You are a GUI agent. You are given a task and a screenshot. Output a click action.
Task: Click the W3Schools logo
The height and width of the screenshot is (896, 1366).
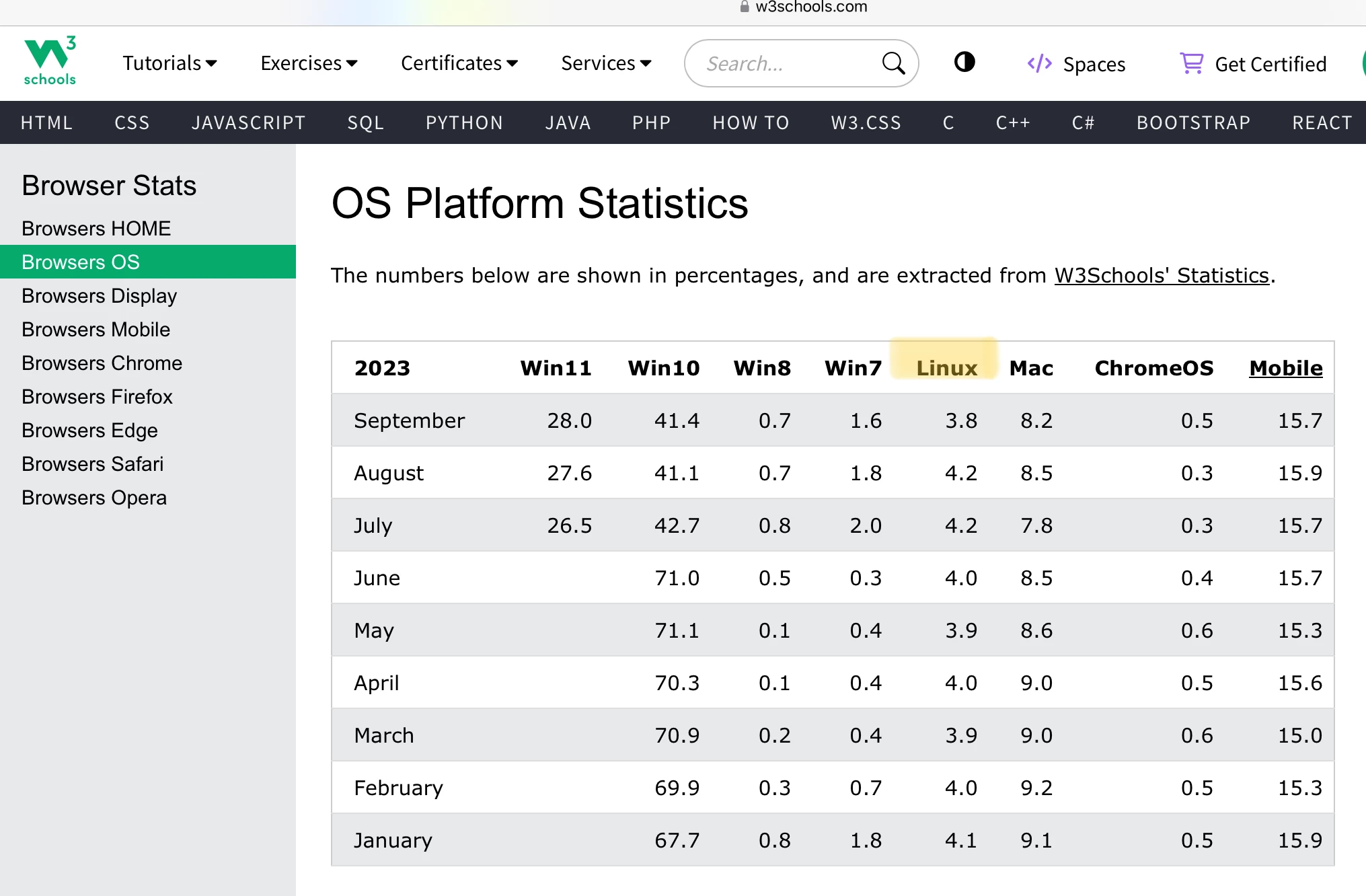tap(50, 61)
